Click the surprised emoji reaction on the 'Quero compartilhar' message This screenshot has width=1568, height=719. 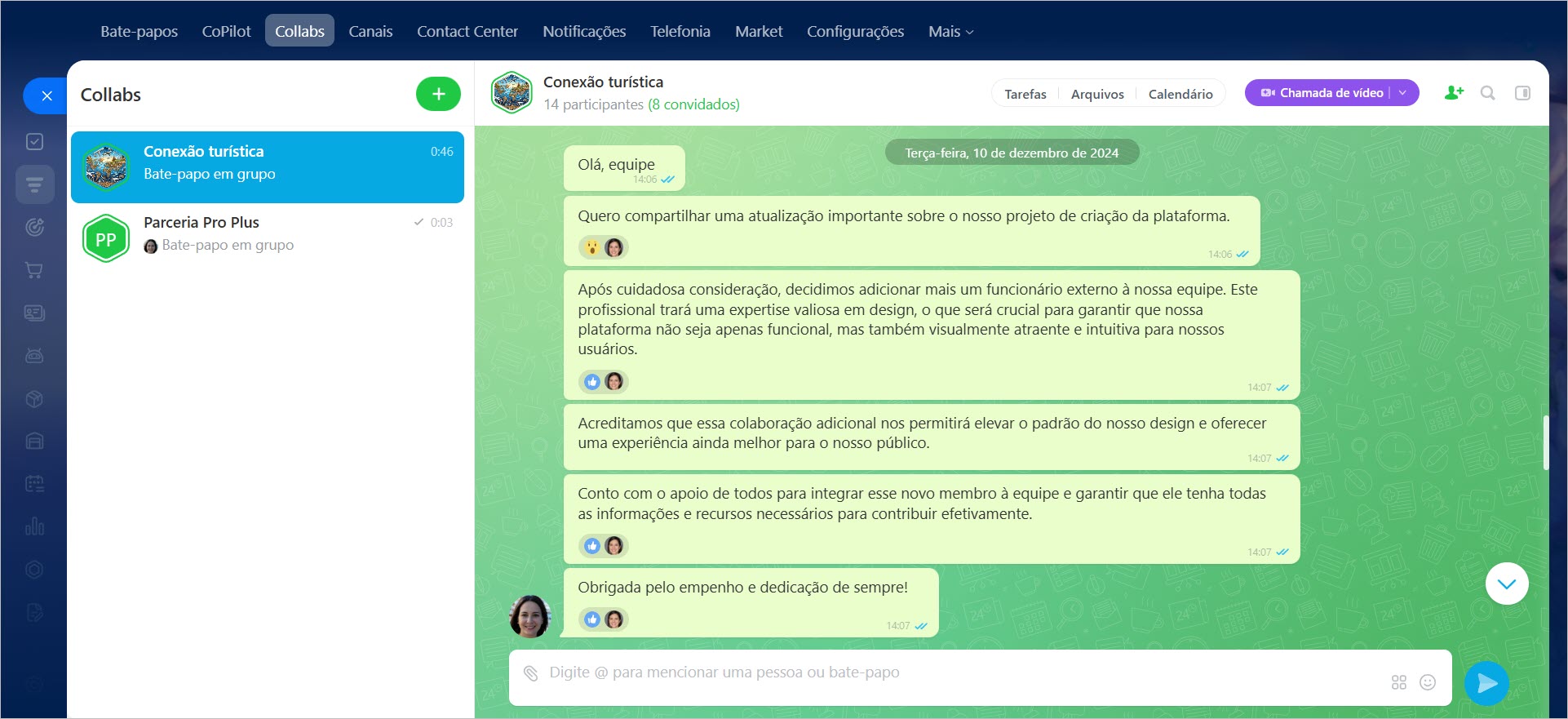592,247
